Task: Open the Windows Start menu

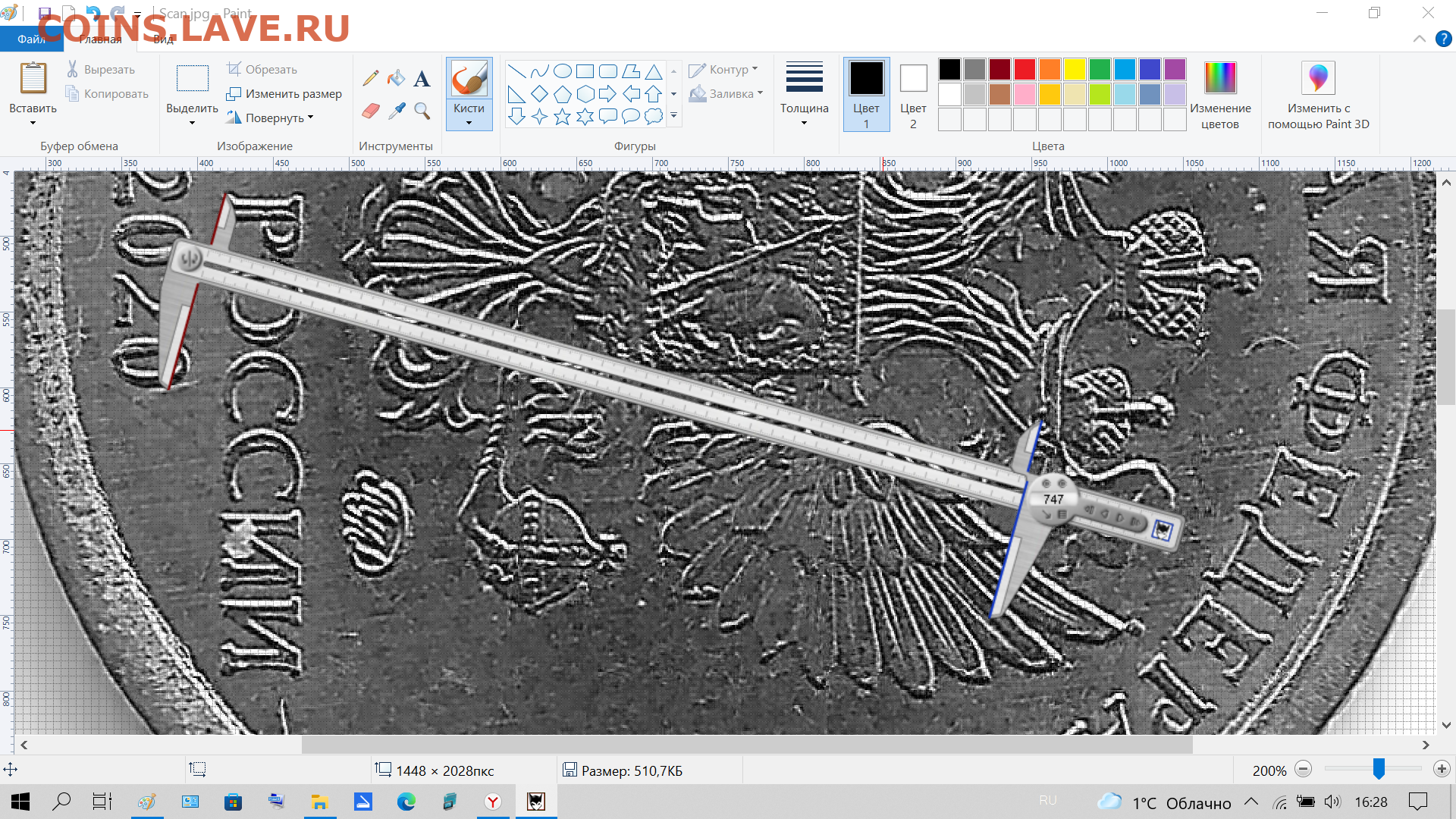Action: pyautogui.click(x=20, y=802)
